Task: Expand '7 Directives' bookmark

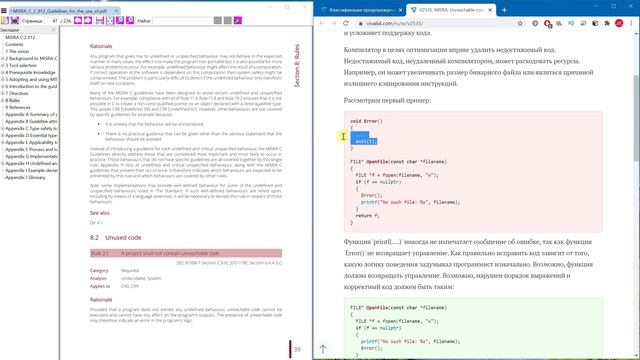Action: click(x=2, y=93)
